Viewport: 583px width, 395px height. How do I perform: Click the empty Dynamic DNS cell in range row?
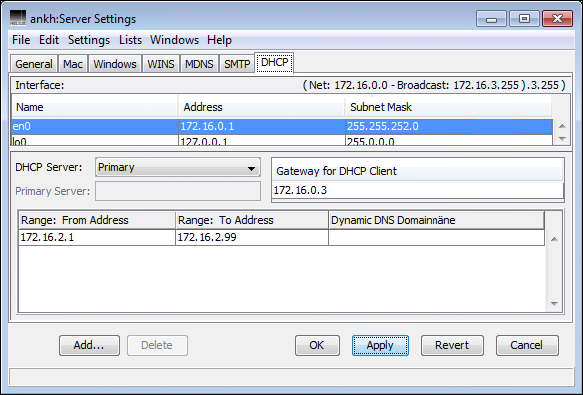point(437,237)
